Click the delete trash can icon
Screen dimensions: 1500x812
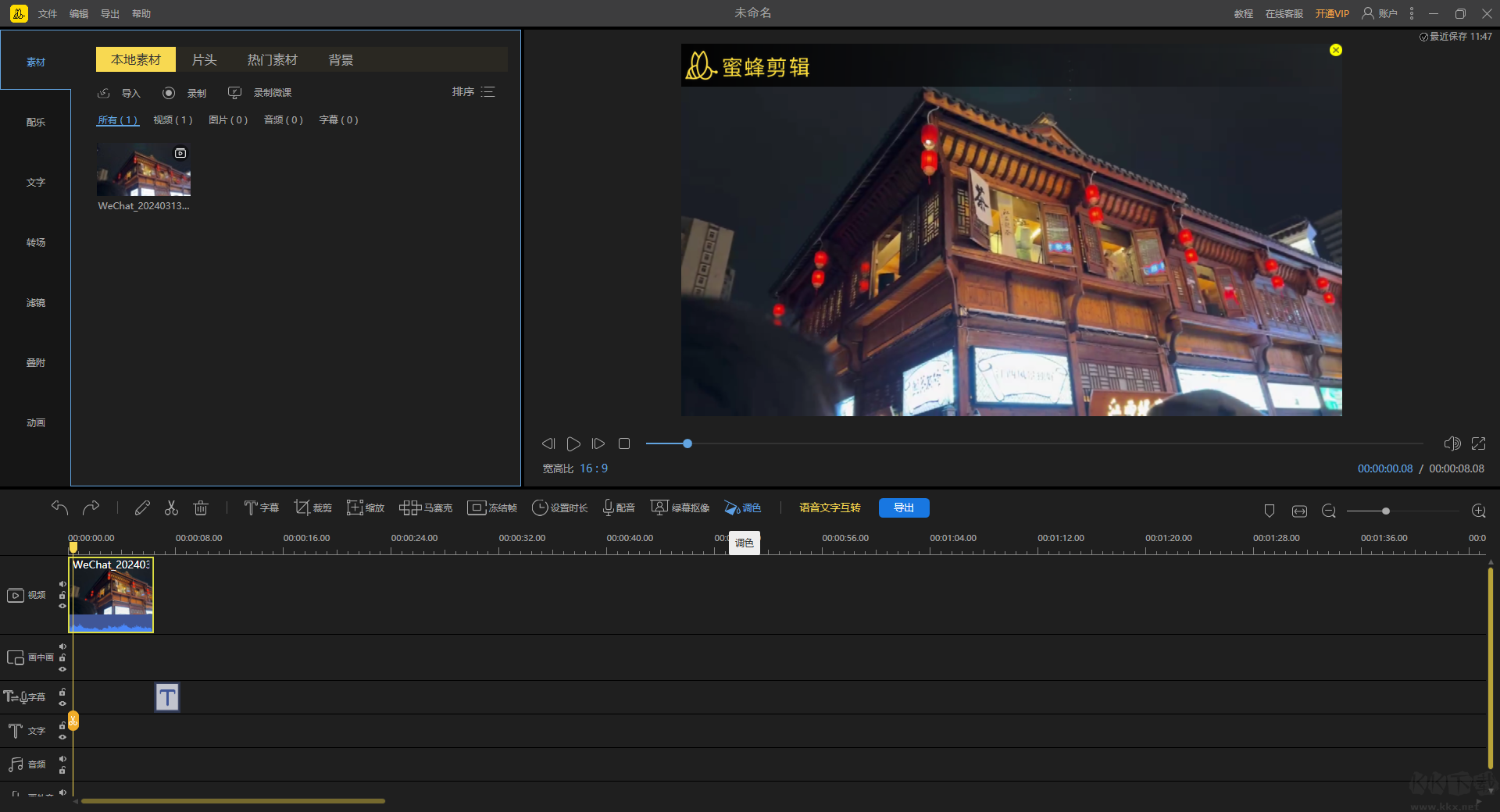point(201,508)
